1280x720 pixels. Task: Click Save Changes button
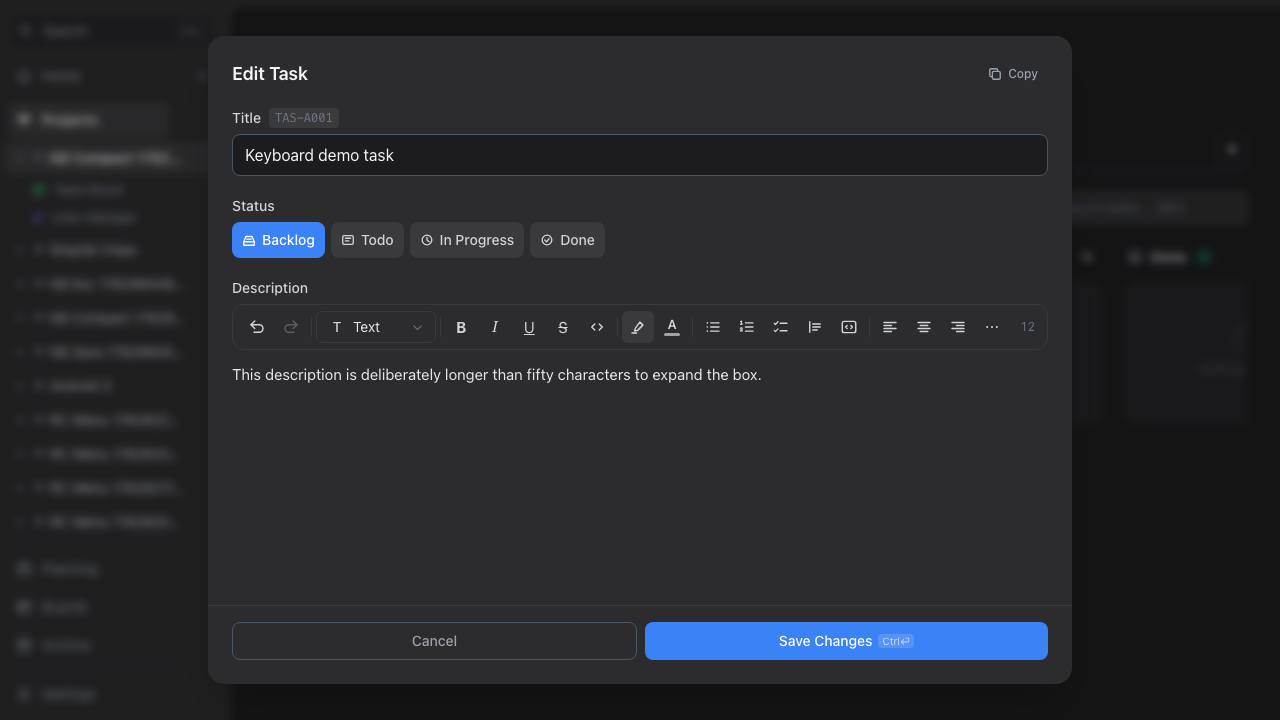click(846, 641)
